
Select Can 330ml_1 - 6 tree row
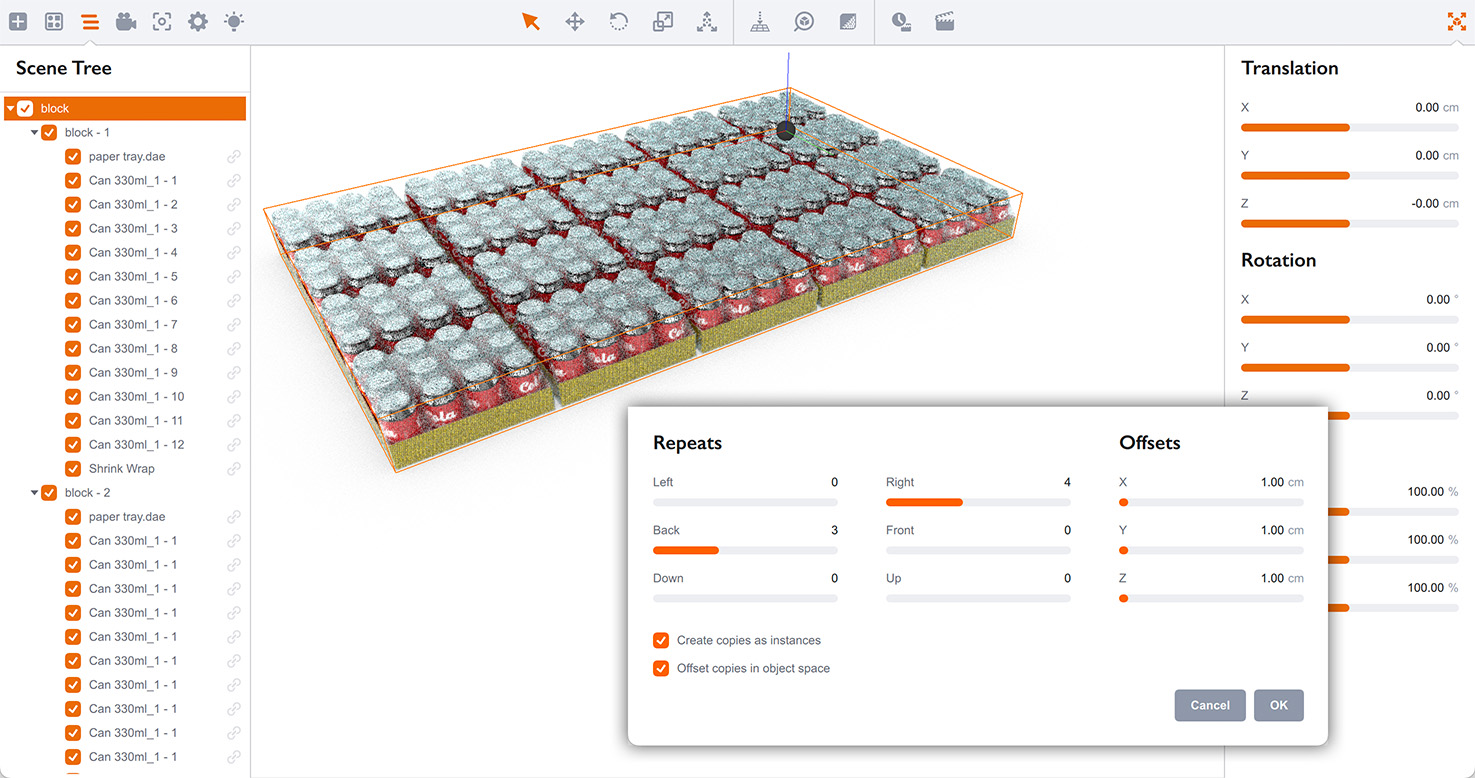(x=125, y=300)
